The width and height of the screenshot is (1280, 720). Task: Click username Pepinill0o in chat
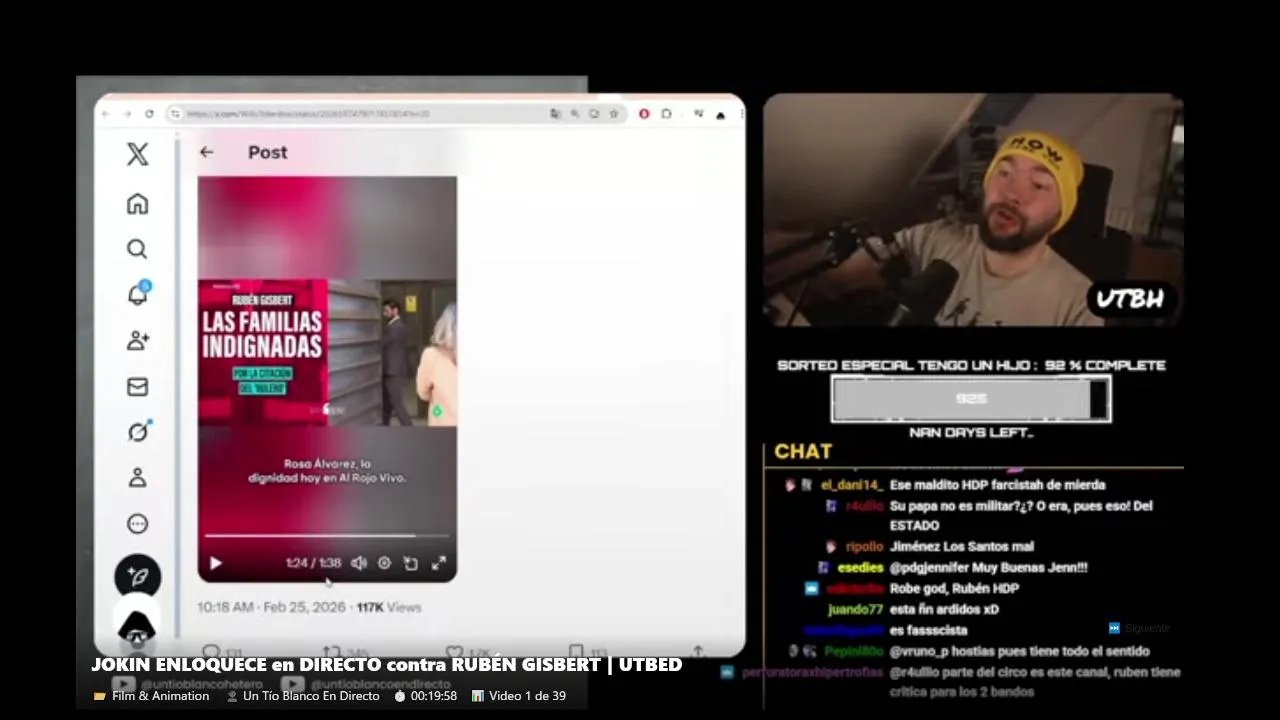click(x=854, y=652)
